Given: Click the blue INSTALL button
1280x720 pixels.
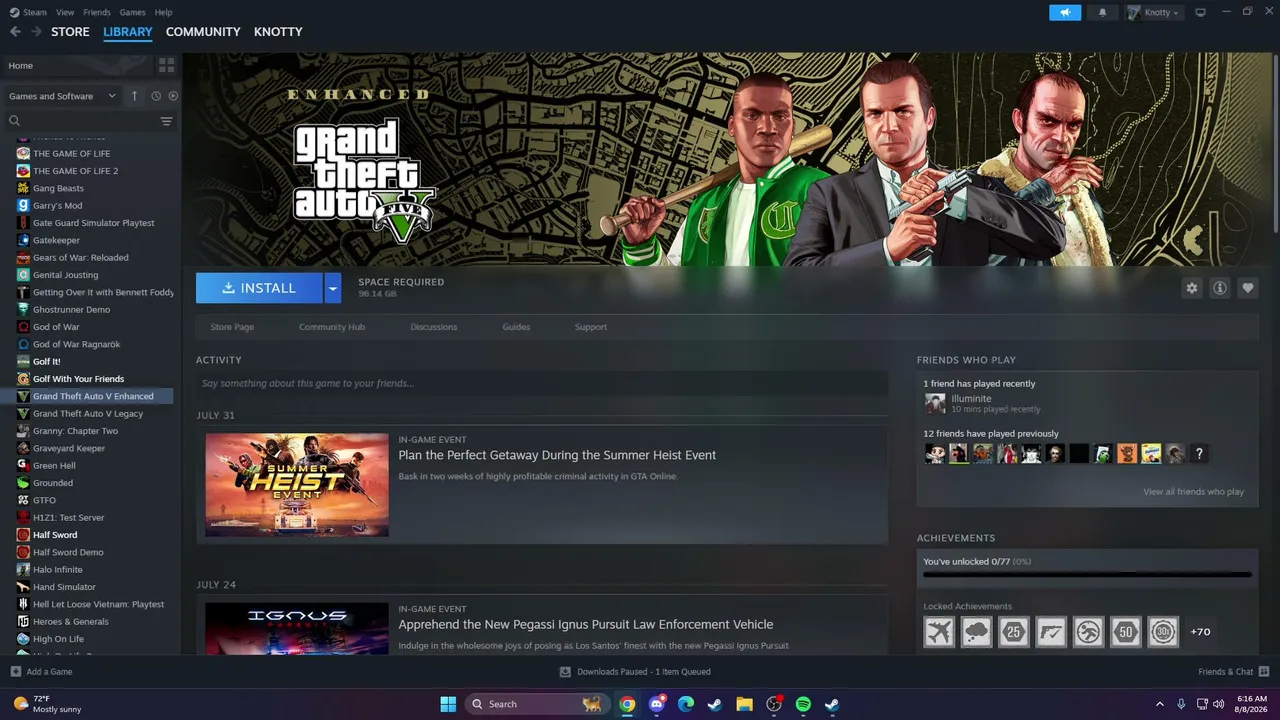Looking at the screenshot, I should point(259,288).
